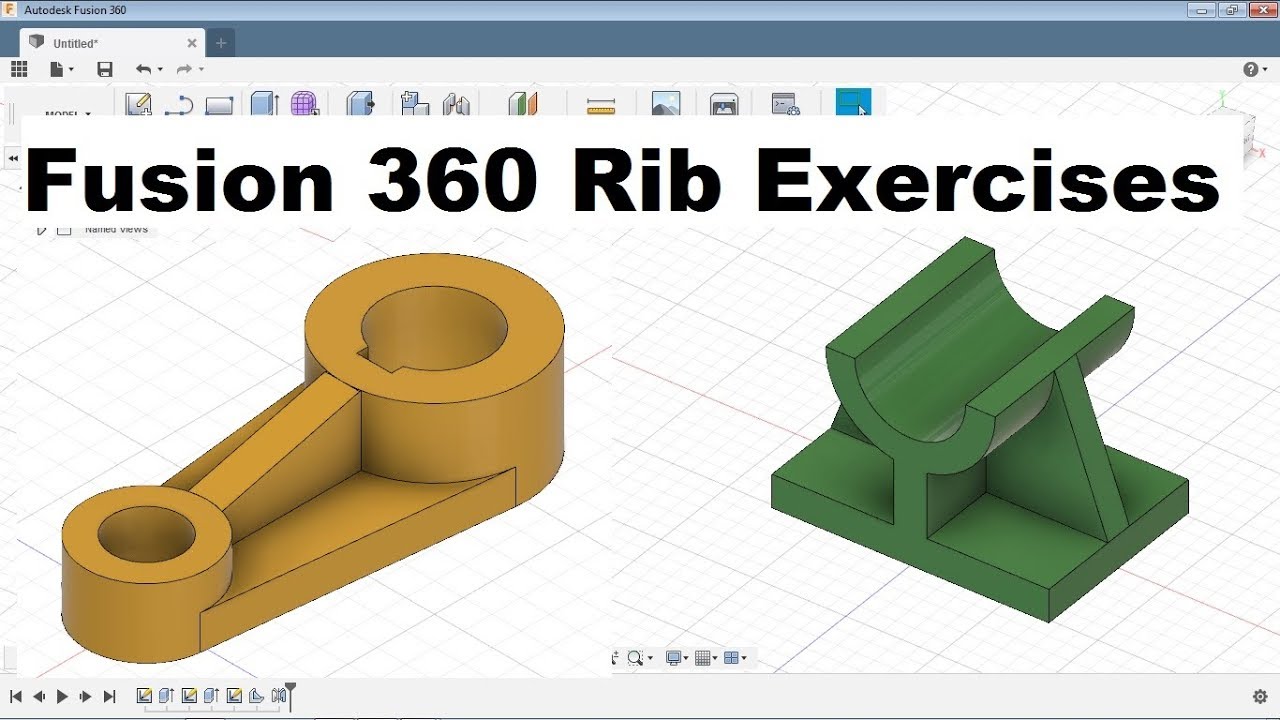Open the Construct plane tool
1280x720 pixels.
point(523,104)
